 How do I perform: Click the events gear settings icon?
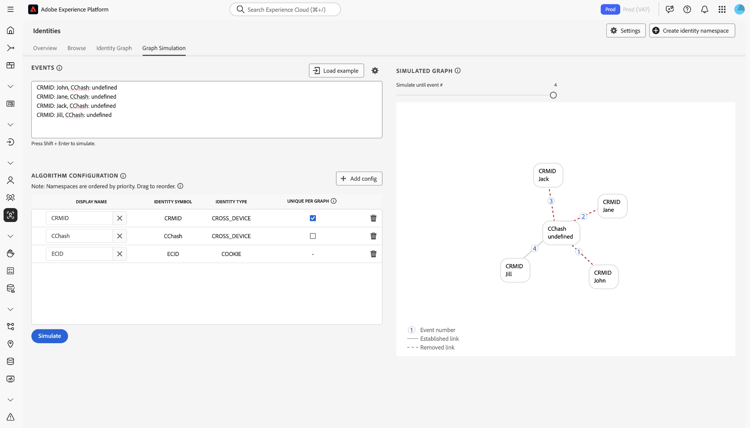(375, 71)
